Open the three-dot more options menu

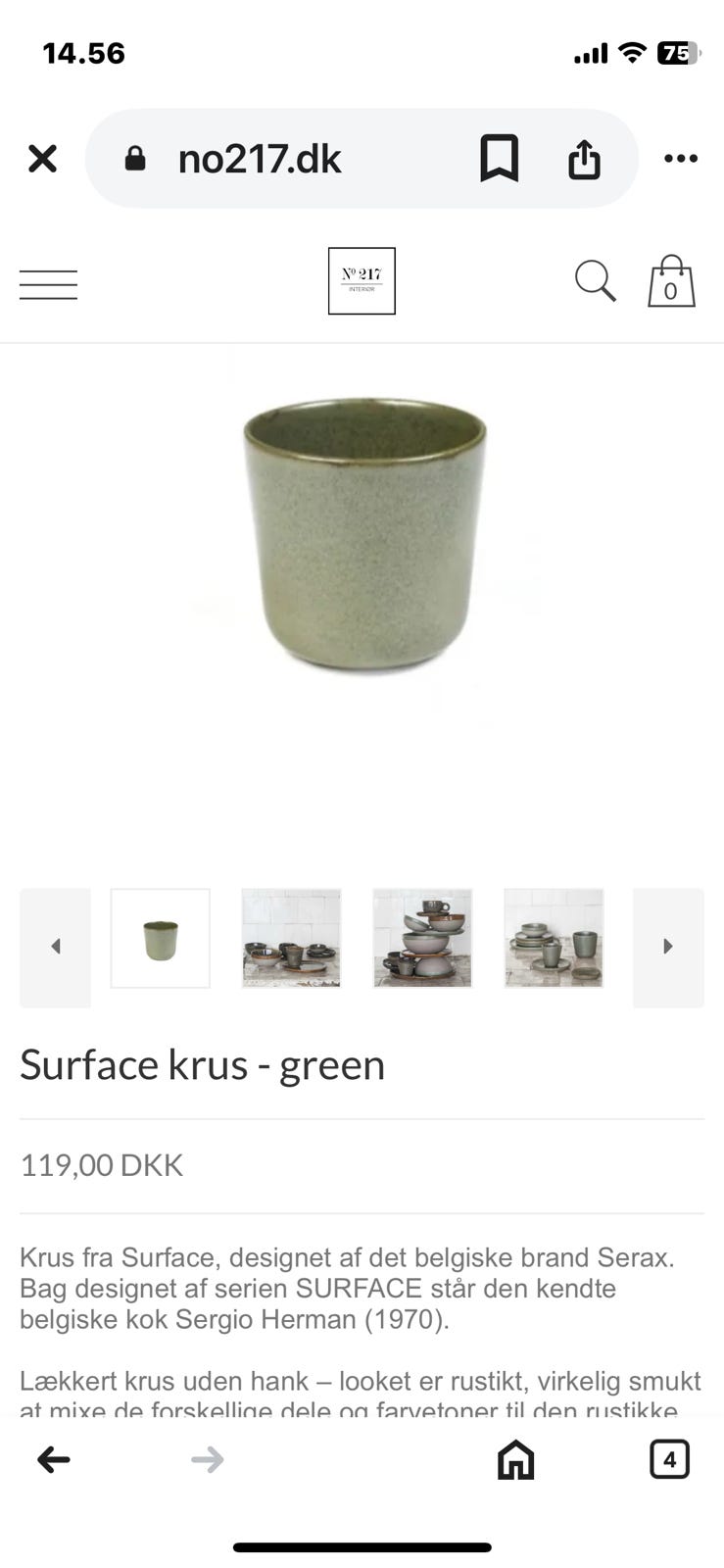(680, 158)
